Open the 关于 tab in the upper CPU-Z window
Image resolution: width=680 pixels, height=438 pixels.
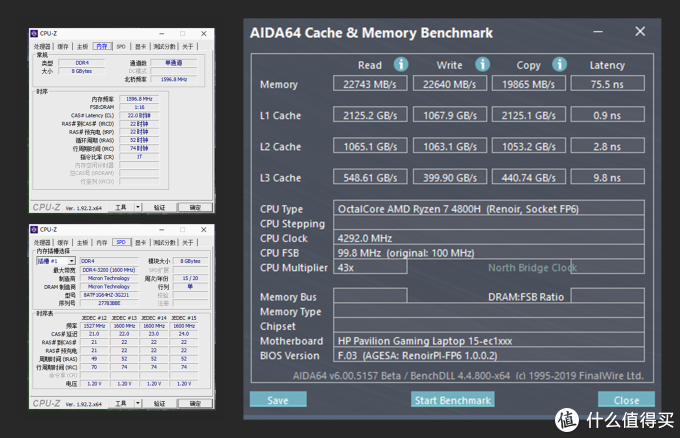click(x=188, y=46)
